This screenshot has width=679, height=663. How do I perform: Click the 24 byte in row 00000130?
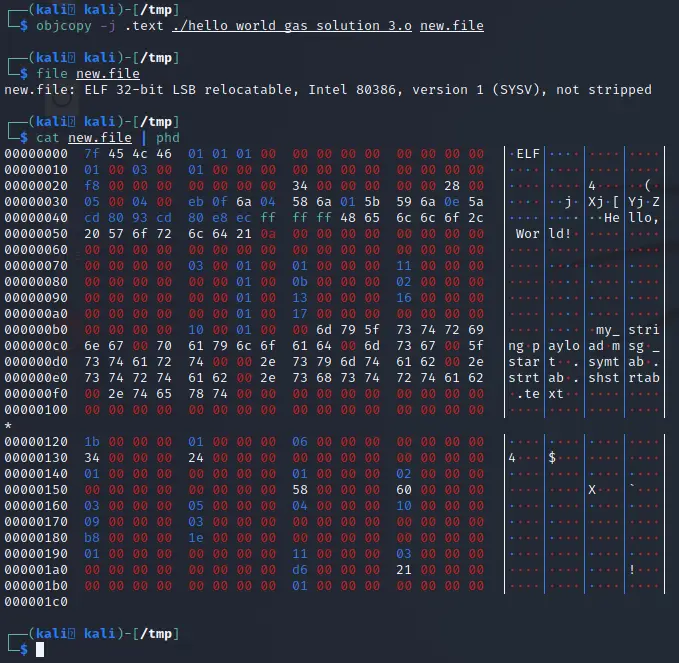click(196, 458)
